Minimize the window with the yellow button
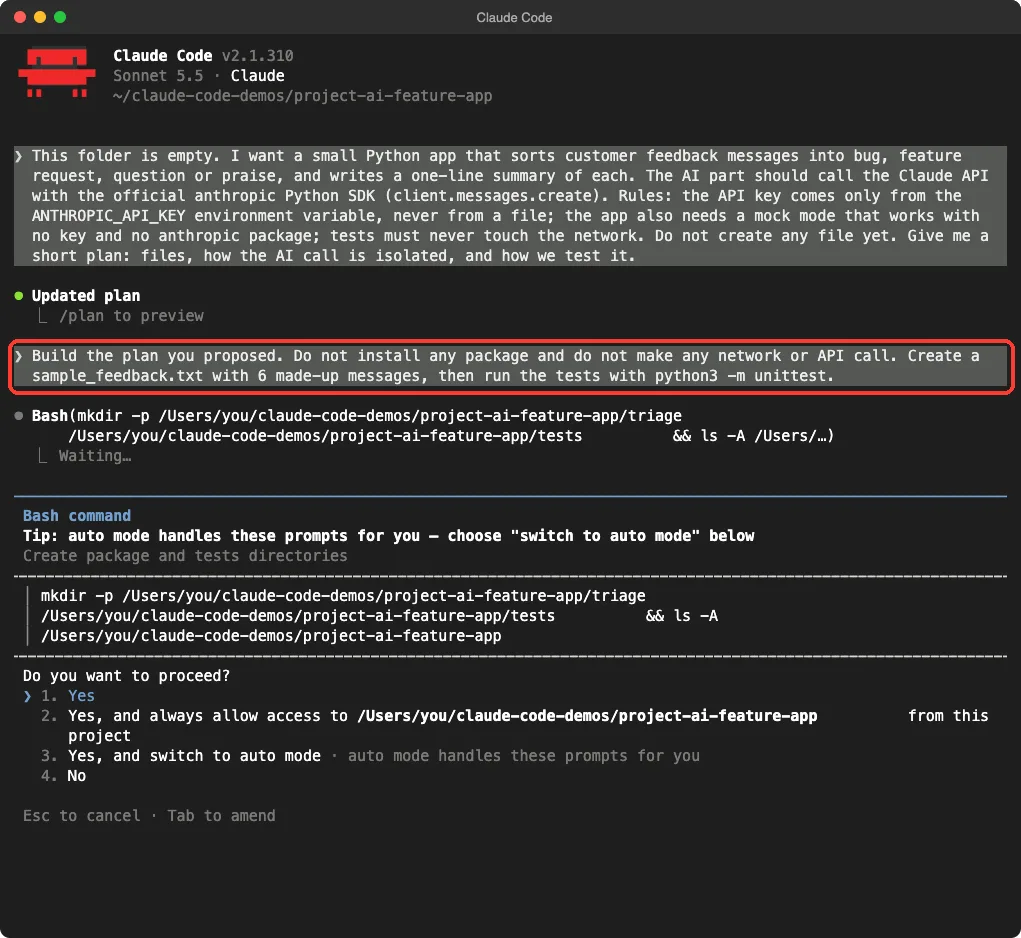Screen dimensions: 1021x938 40,17
